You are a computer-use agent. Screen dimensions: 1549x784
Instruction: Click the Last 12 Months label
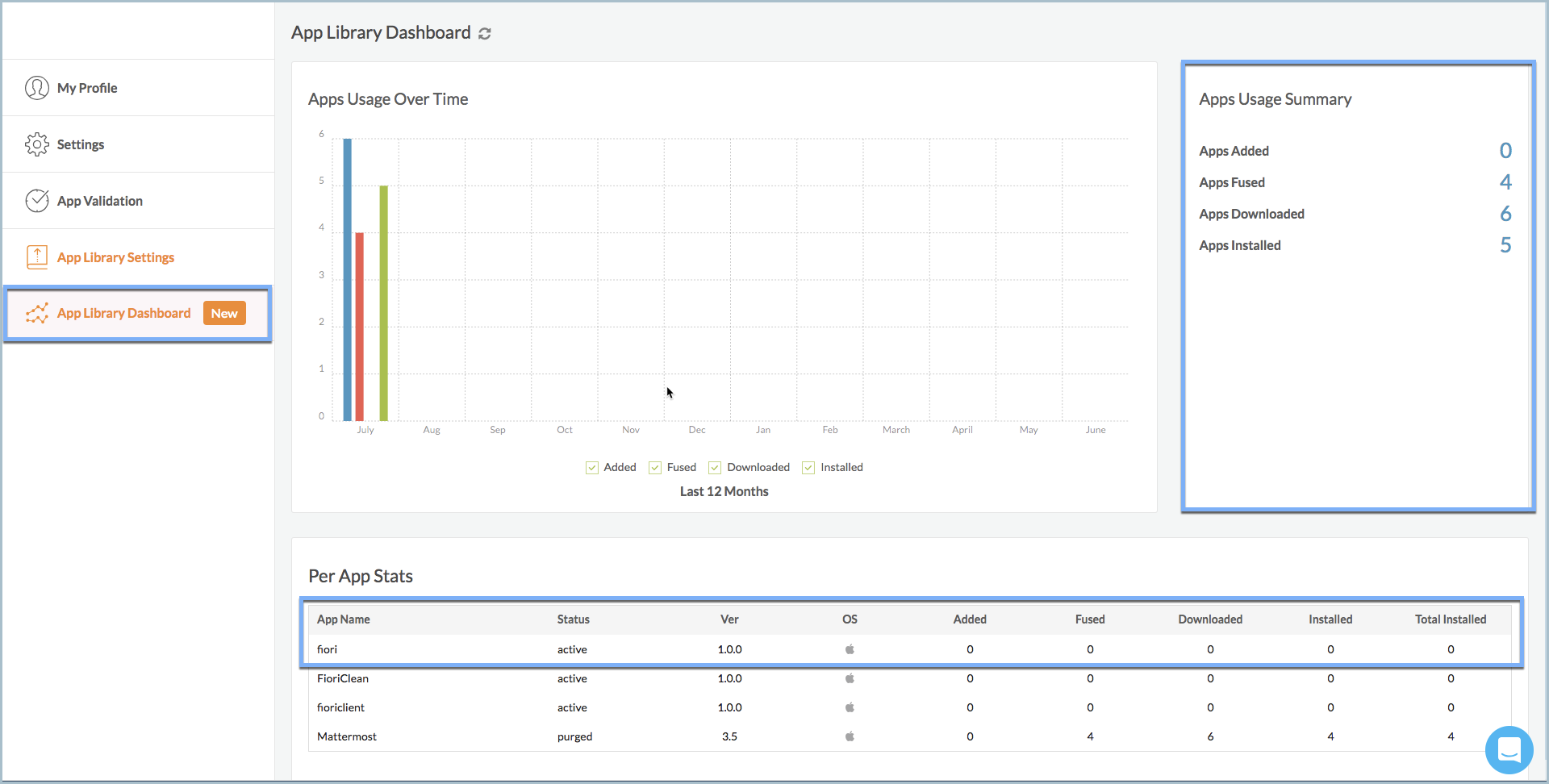[x=724, y=491]
